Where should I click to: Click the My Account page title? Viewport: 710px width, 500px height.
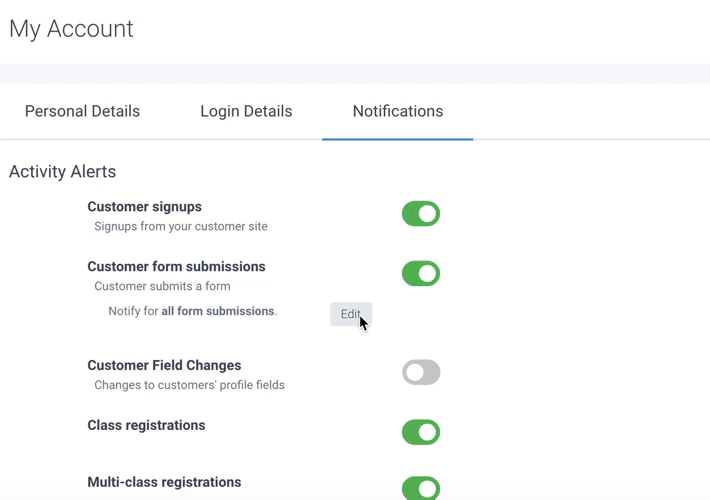coord(71,29)
